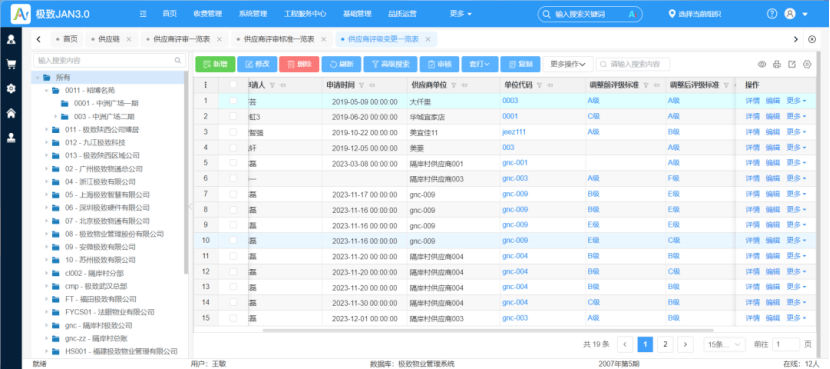Collapse the 所有 root tree node
Viewport: 830px width, 369px height.
pyautogui.click(x=38, y=78)
